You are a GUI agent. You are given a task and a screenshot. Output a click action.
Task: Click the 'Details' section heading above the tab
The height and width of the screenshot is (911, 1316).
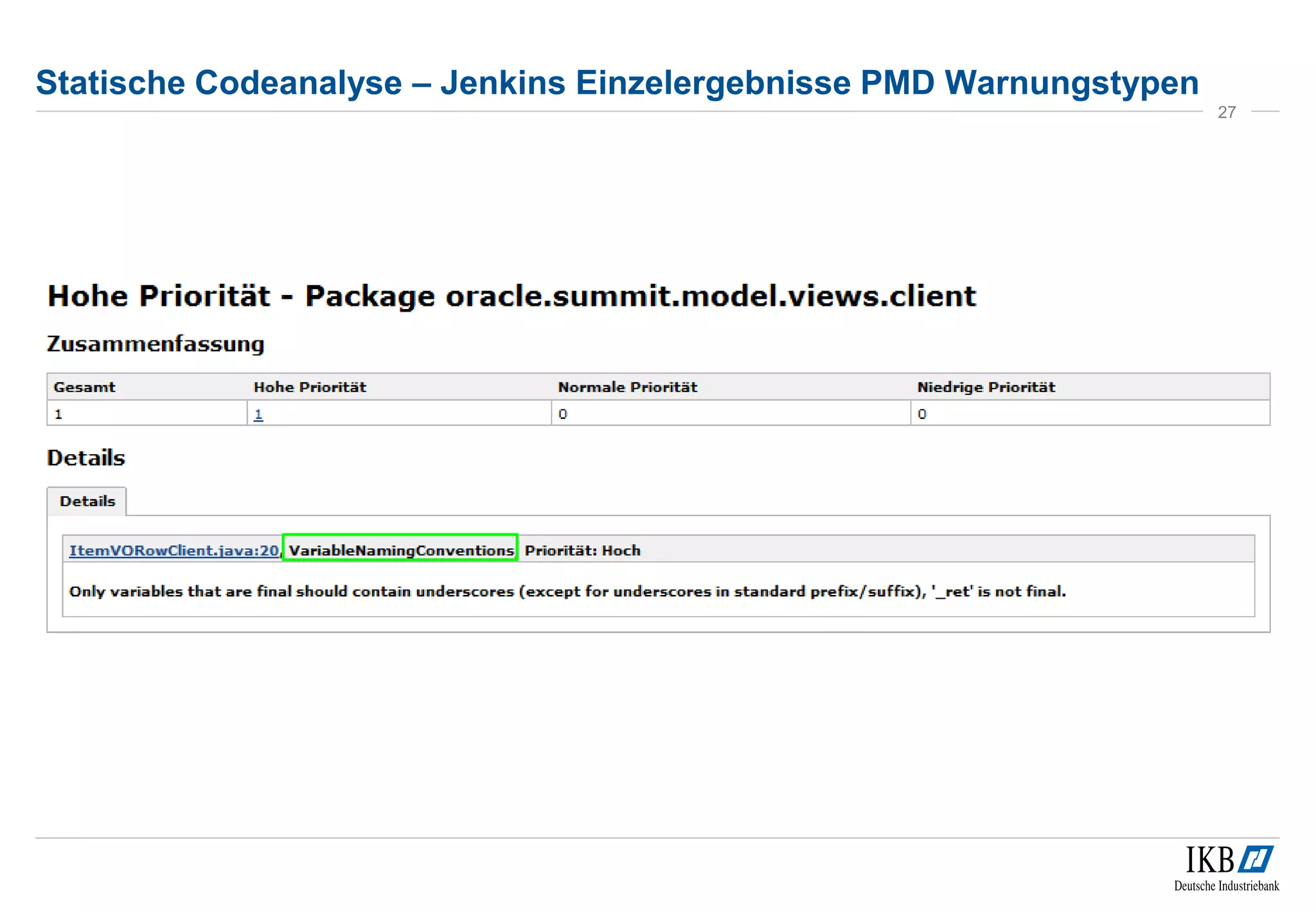tap(86, 458)
